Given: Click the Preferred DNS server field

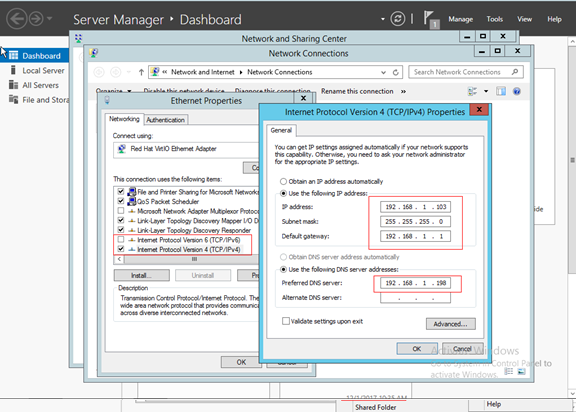Looking at the screenshot, I should [415, 283].
